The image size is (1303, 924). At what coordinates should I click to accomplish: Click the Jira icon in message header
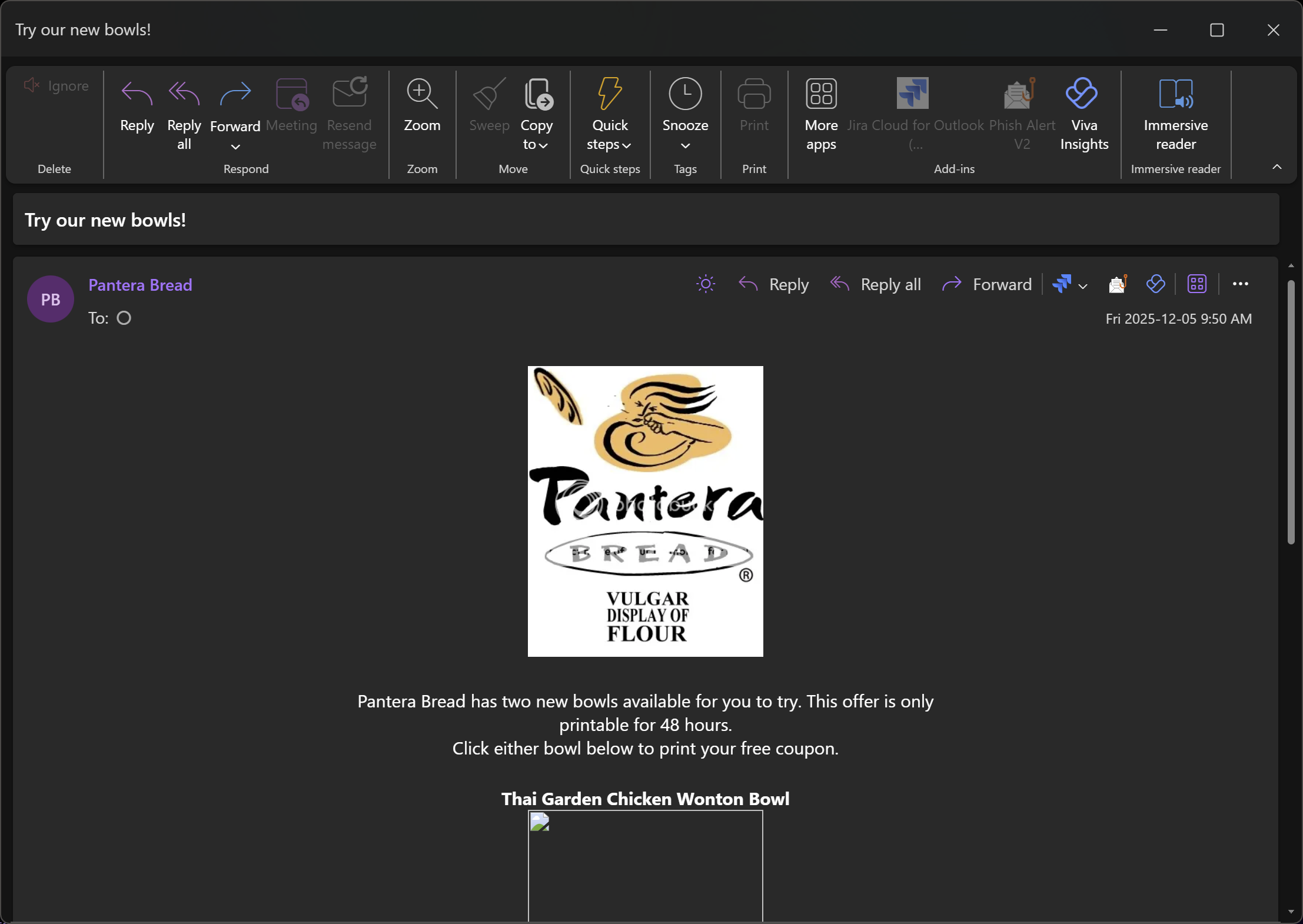coord(1061,284)
